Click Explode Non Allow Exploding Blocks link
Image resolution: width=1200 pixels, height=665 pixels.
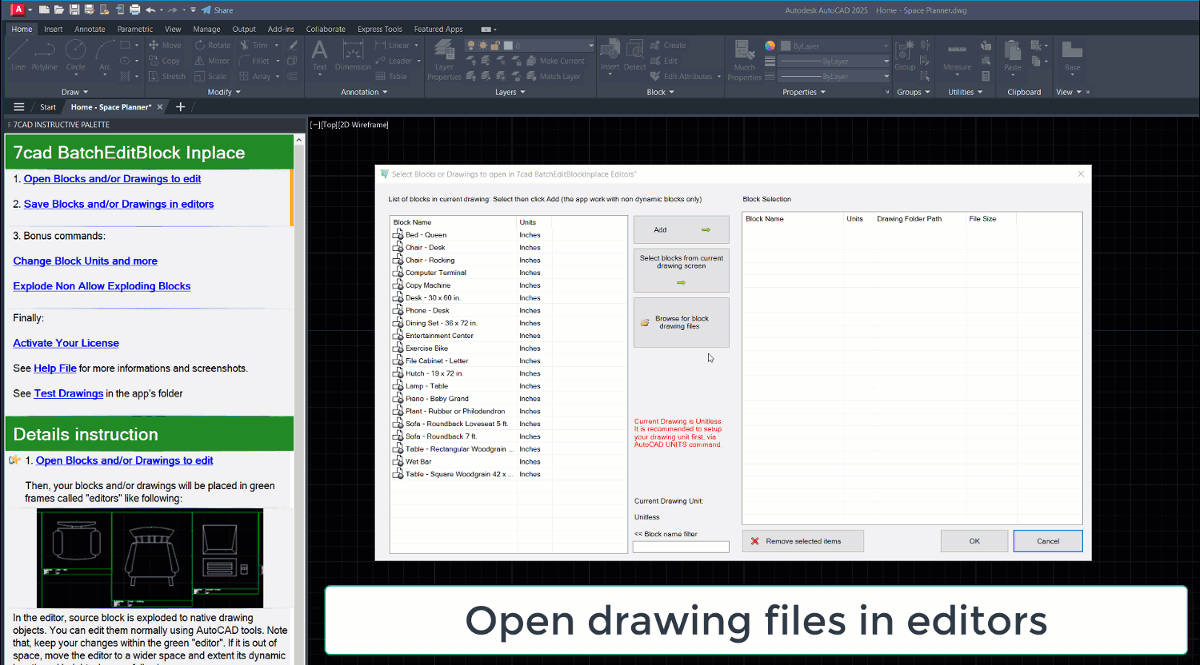pyautogui.click(x=102, y=286)
